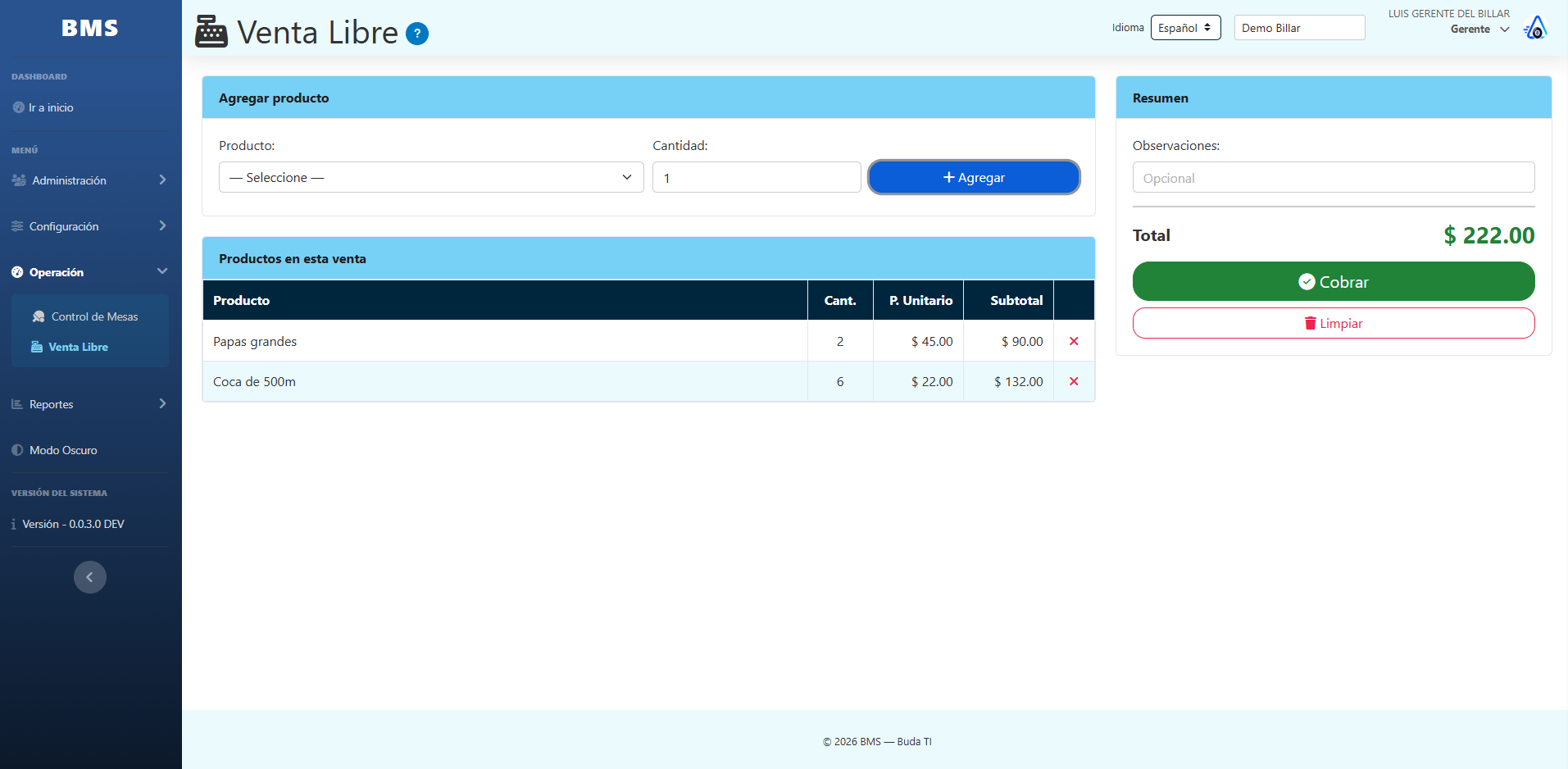This screenshot has width=1568, height=769.
Task: Click the user avatar logo icon
Action: click(1535, 28)
